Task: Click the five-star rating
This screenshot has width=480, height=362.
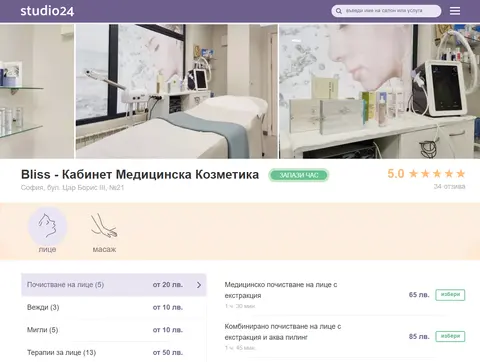Action: (x=437, y=174)
